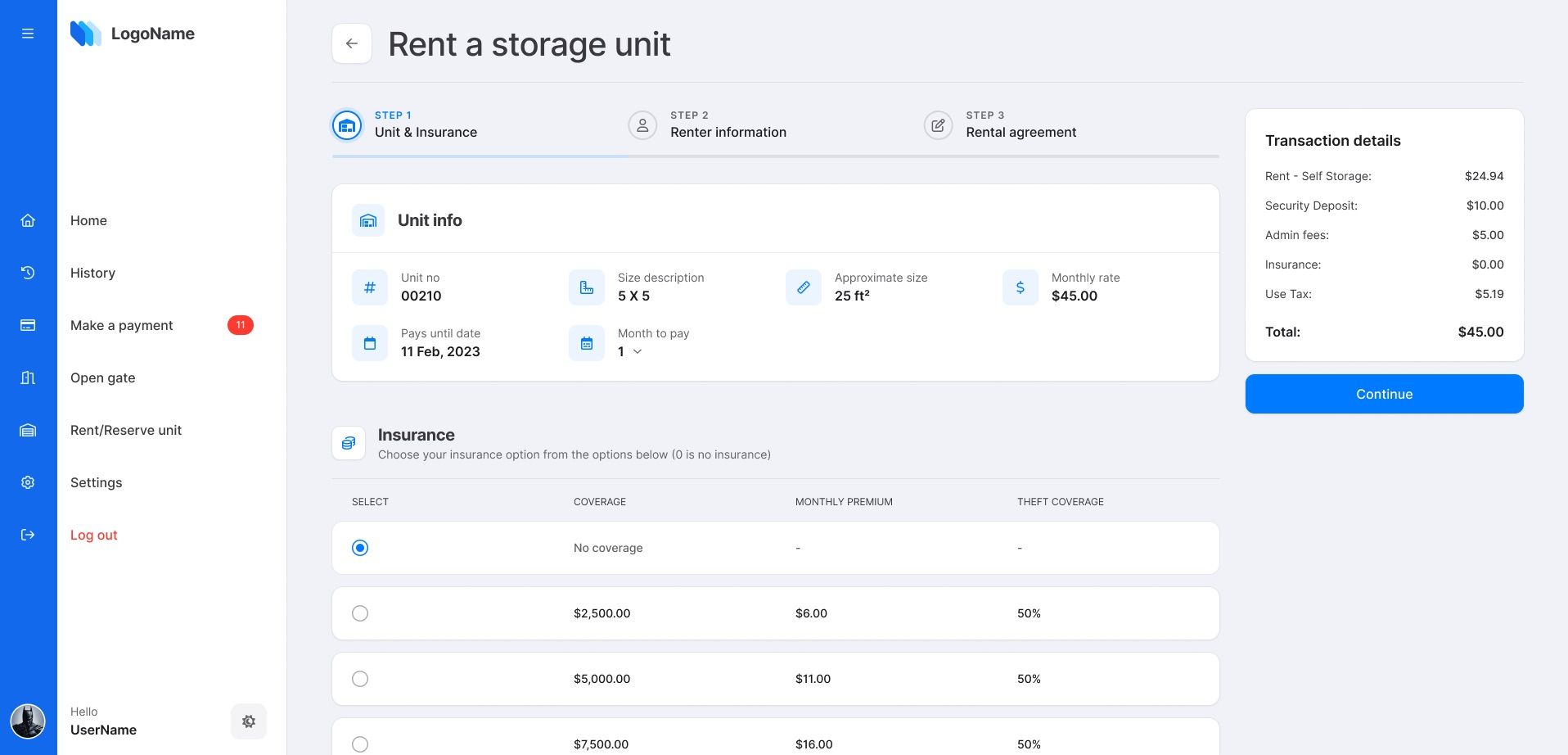Open the hamburger menu in sidebar
The image size is (1568, 755).
(28, 34)
